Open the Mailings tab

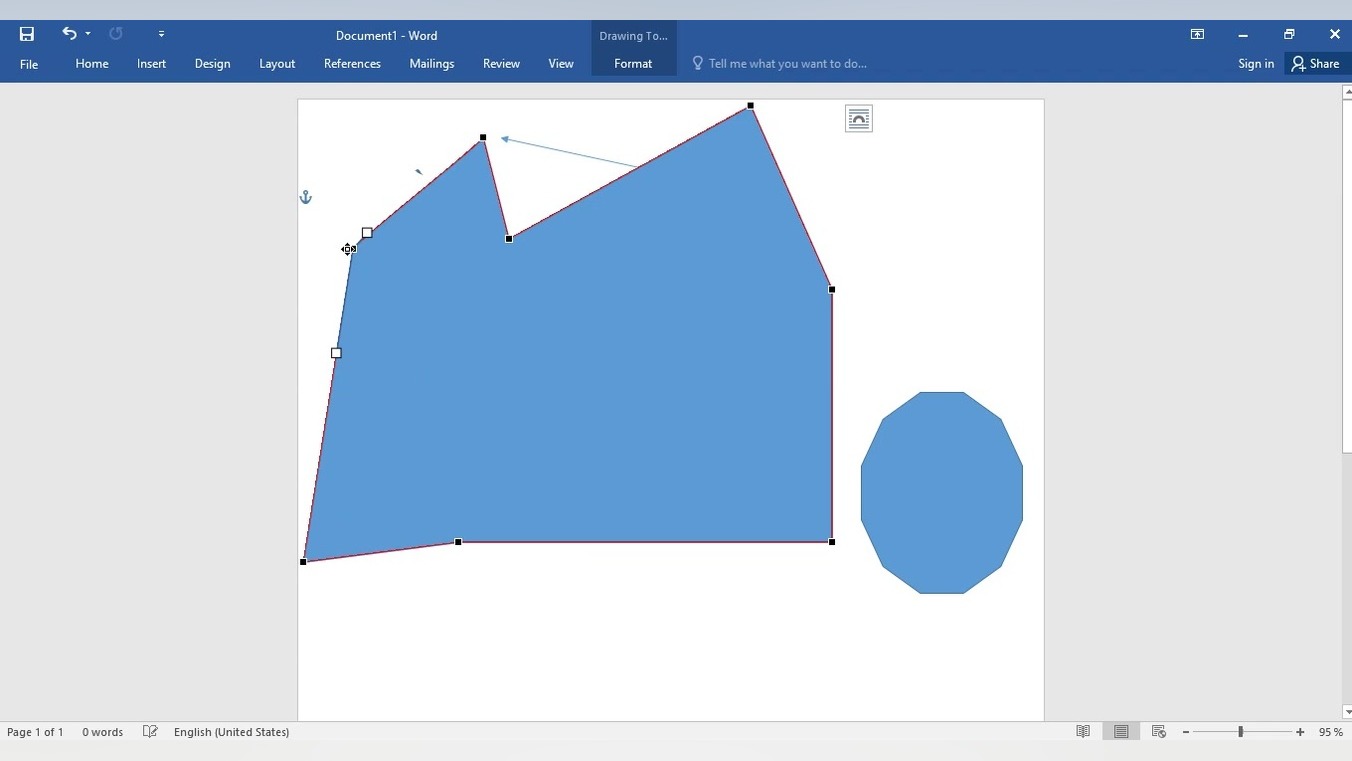pyautogui.click(x=432, y=64)
